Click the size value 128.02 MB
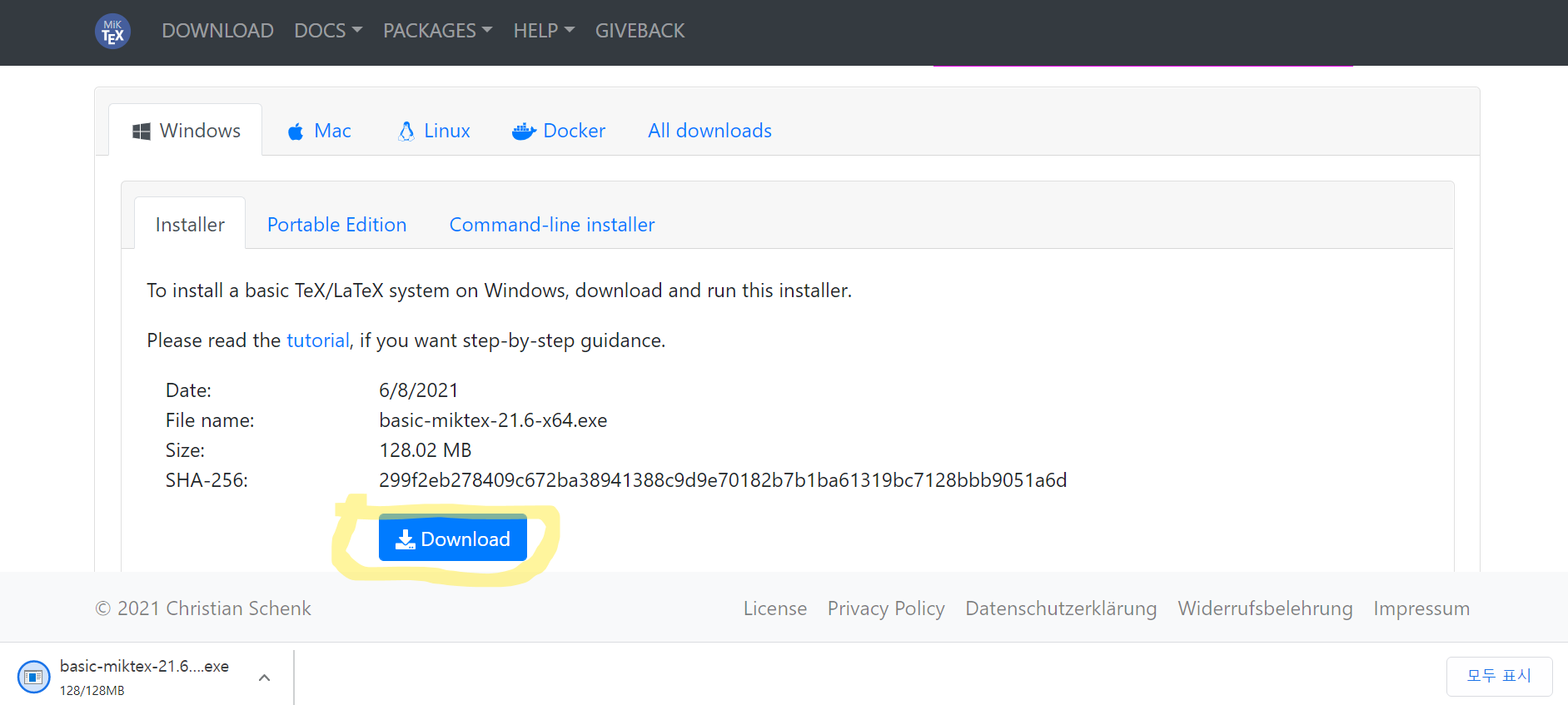The height and width of the screenshot is (705, 1568). pyautogui.click(x=426, y=450)
